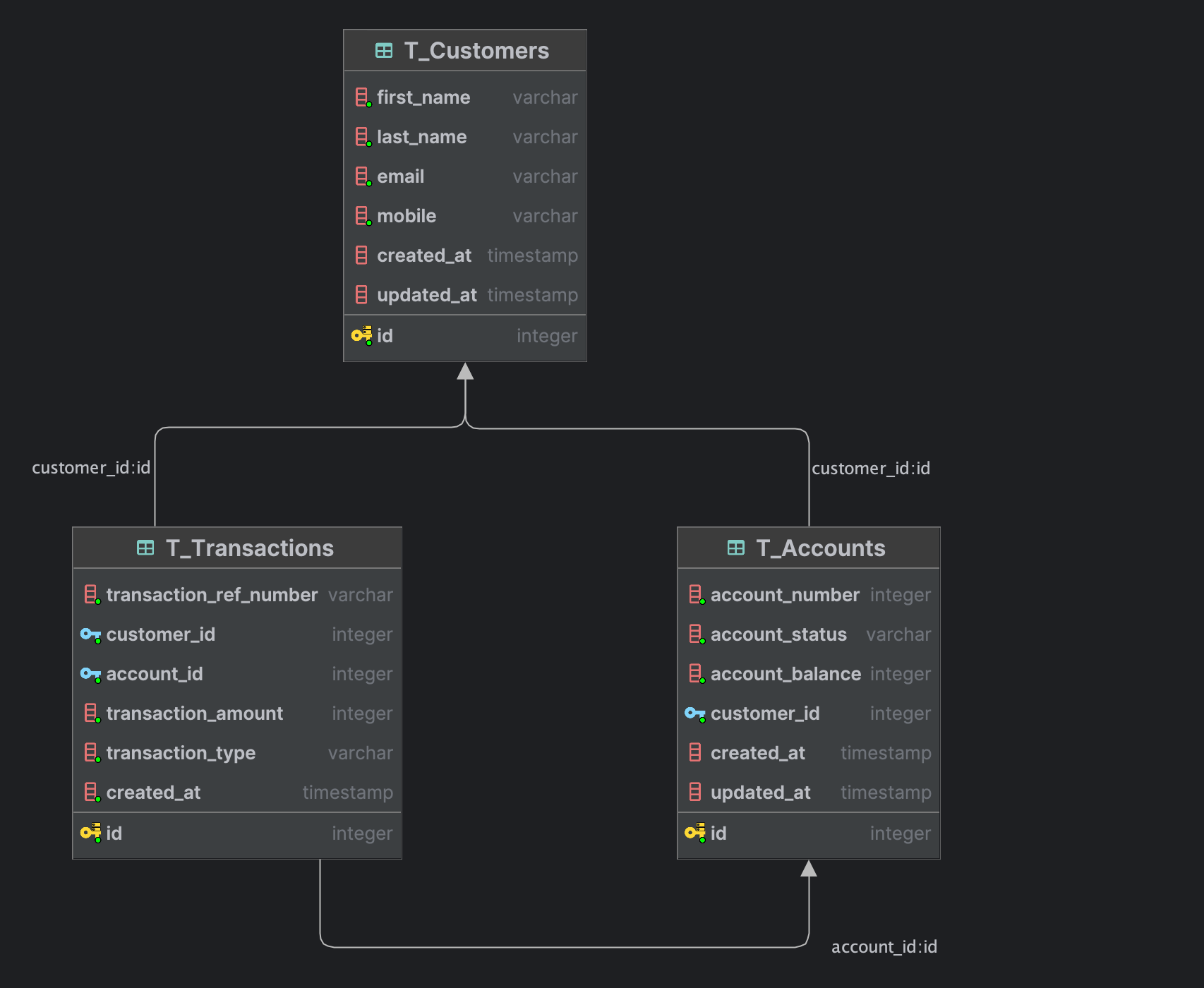Click the created_at label in T_Customers
Image resolution: width=1204 pixels, height=988 pixels.
(x=424, y=255)
